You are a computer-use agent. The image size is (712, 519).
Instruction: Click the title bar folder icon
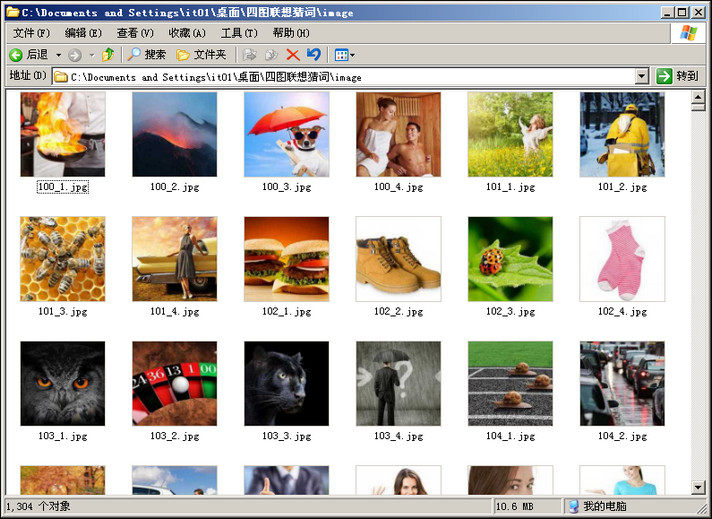tap(12, 12)
